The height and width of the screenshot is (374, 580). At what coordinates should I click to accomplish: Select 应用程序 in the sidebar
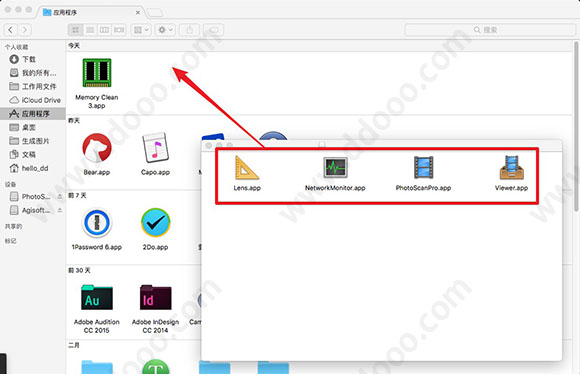point(33,114)
